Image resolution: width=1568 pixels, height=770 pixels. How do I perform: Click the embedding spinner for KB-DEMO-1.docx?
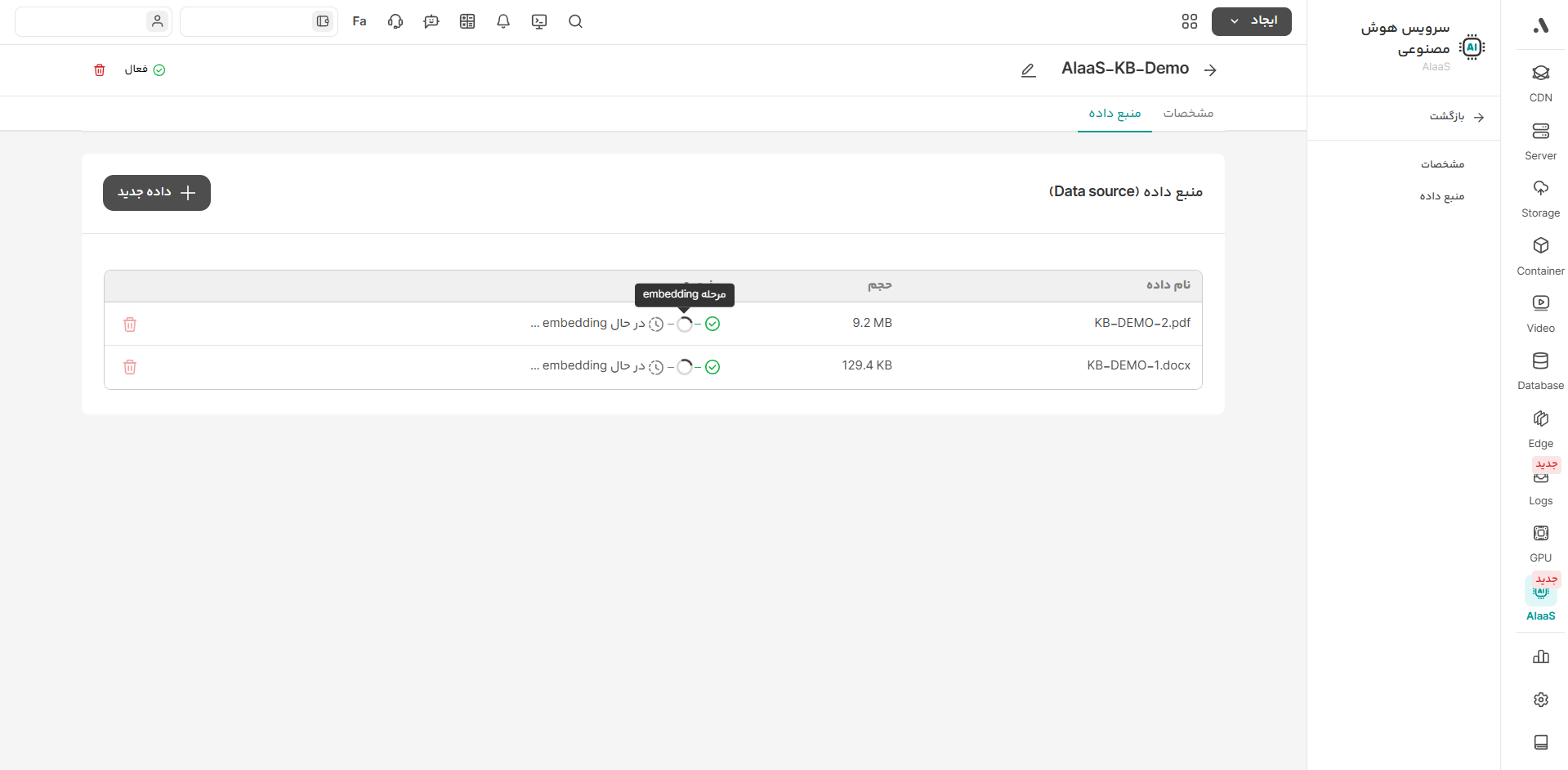(x=685, y=367)
